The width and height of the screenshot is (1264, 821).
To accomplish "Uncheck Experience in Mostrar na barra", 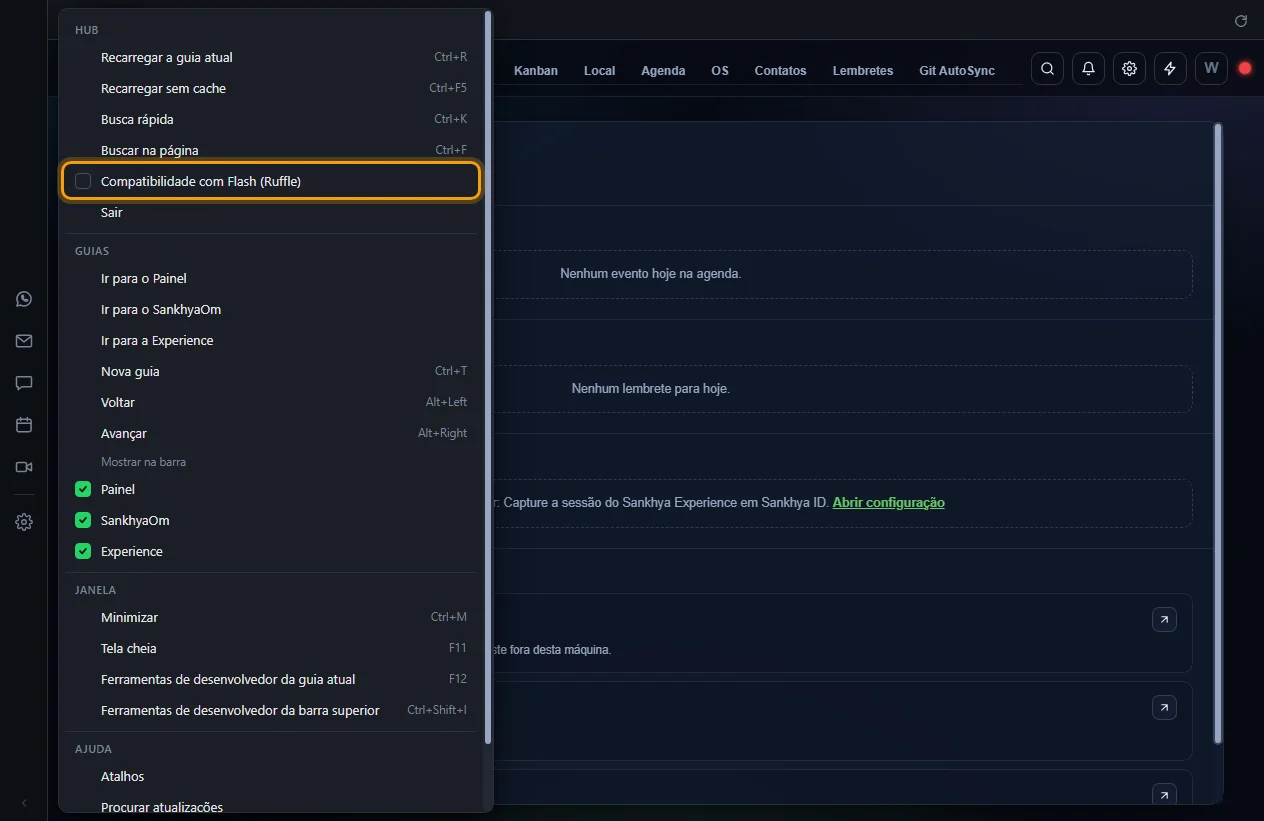I will (83, 551).
